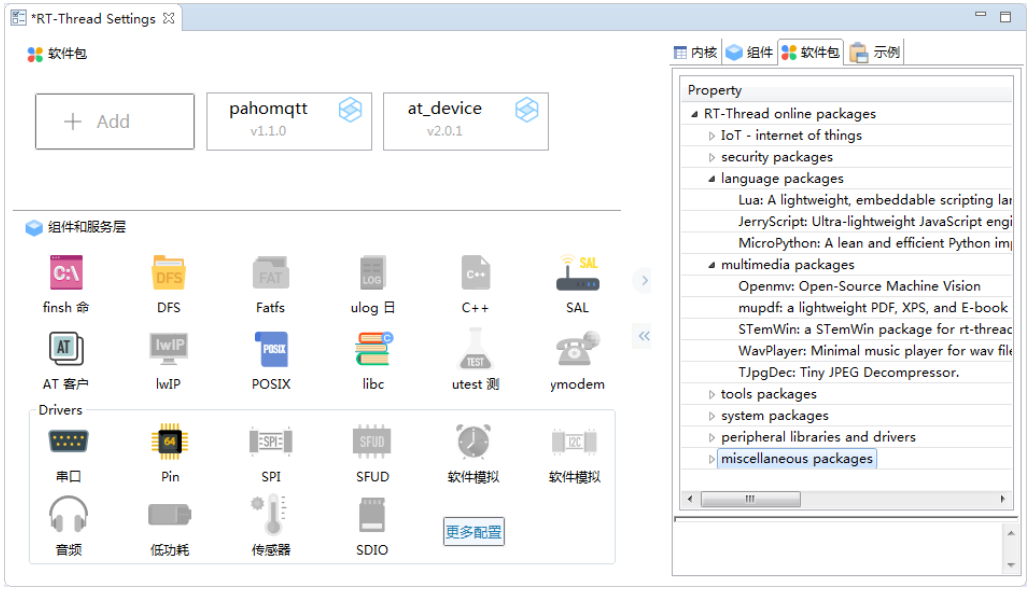Open the pahomqtt v1.1.0 package card
This screenshot has width=1033, height=596.
pos(289,122)
